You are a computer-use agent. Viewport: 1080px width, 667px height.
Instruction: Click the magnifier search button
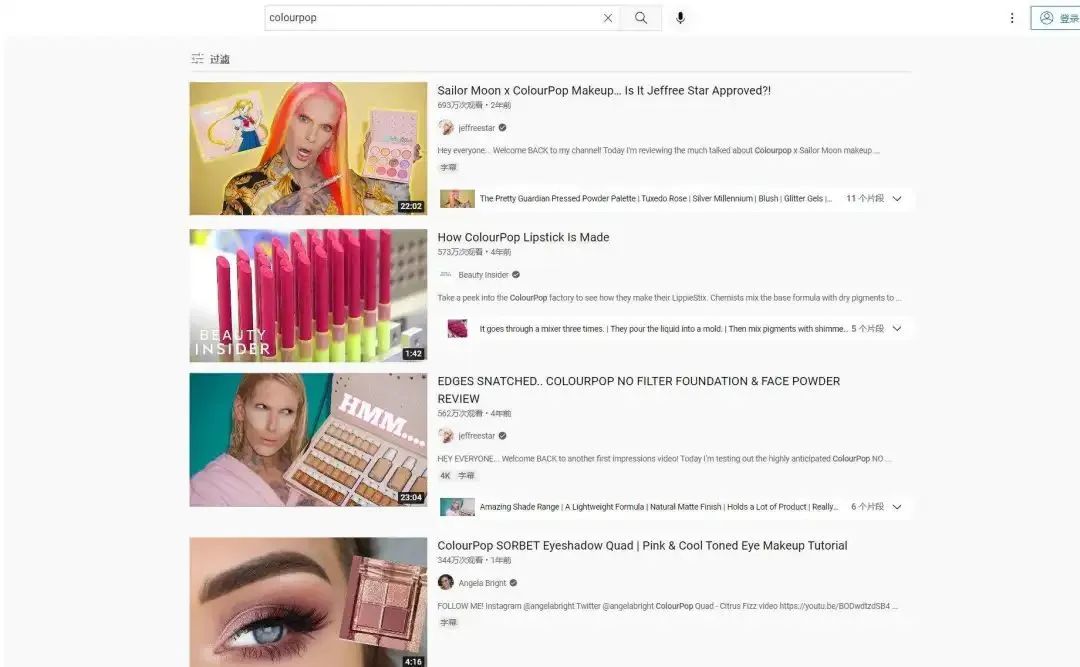[641, 18]
